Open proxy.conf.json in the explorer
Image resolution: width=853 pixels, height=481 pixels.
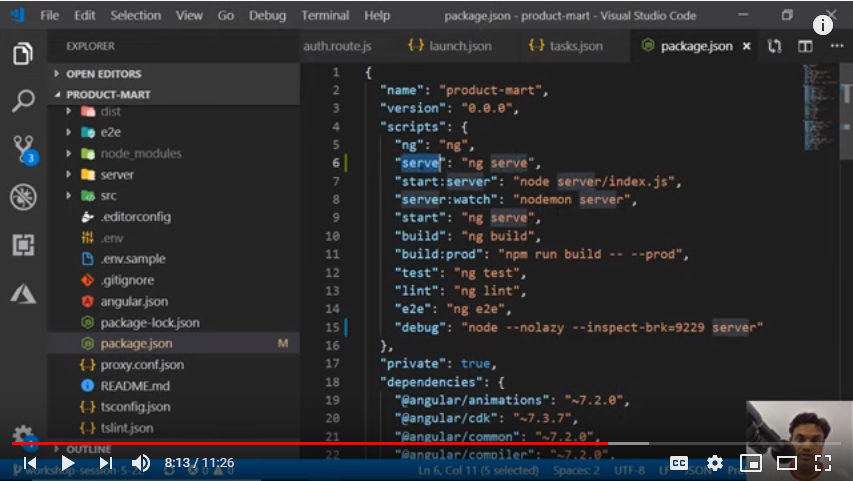(141, 365)
